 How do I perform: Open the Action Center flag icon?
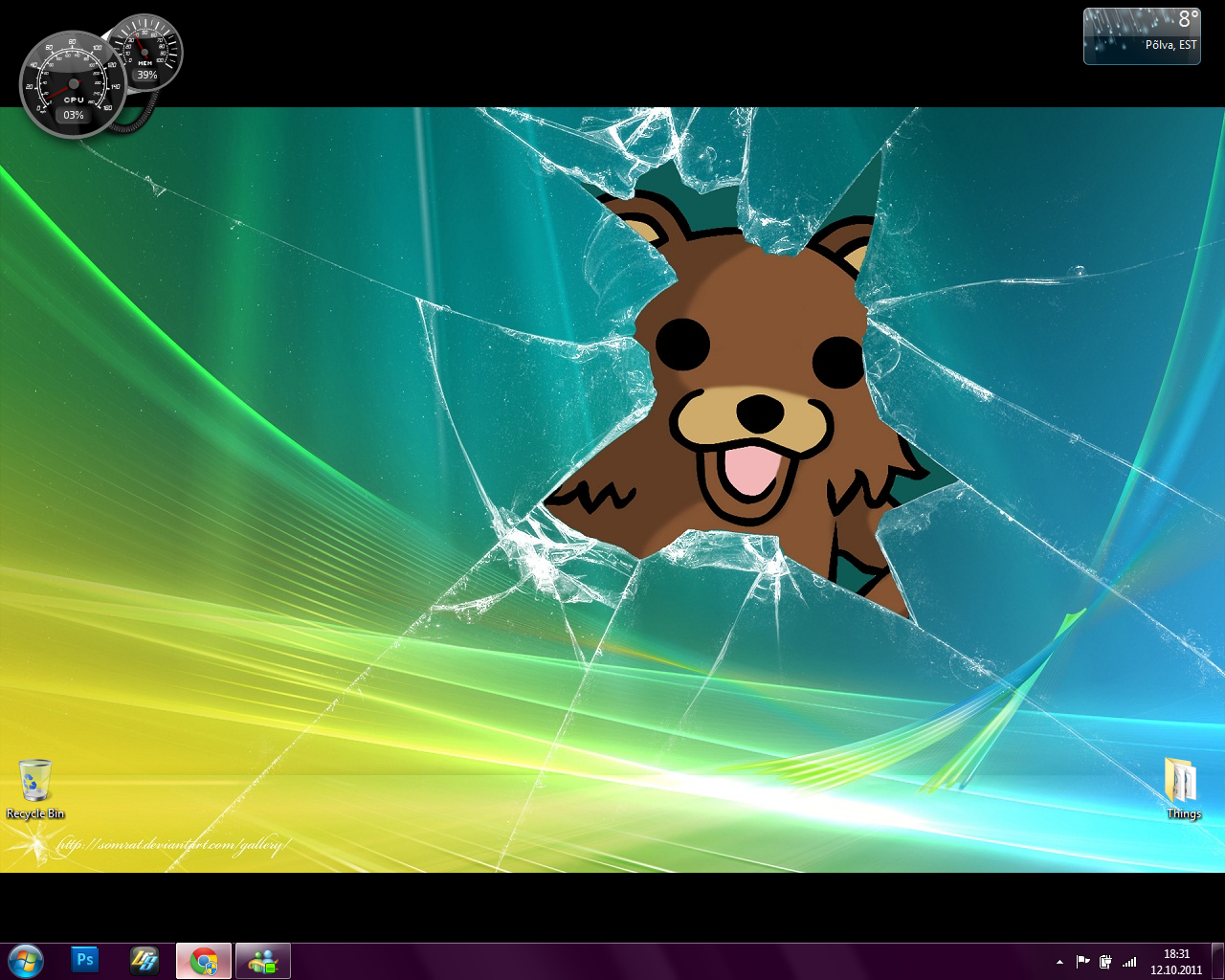(x=1082, y=962)
